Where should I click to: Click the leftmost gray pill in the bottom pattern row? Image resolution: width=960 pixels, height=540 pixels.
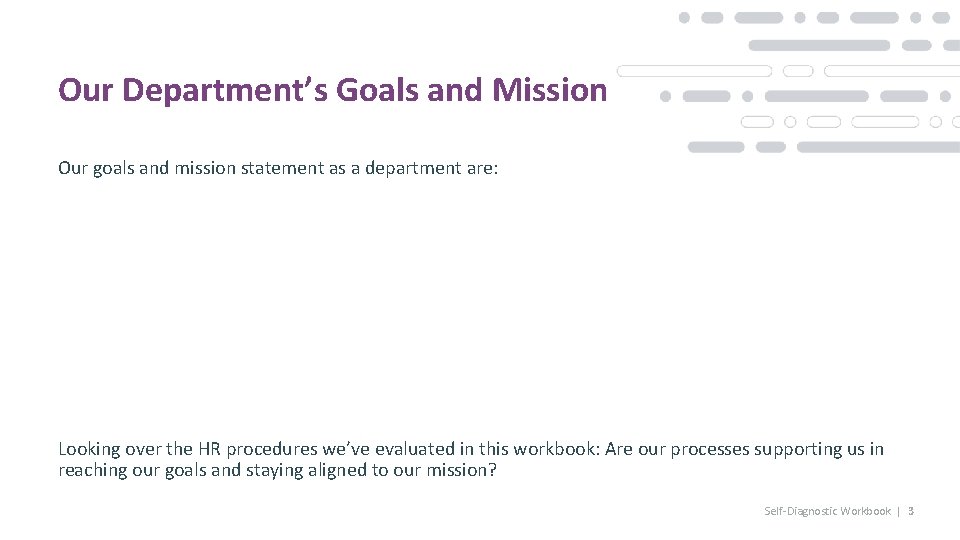click(x=716, y=147)
